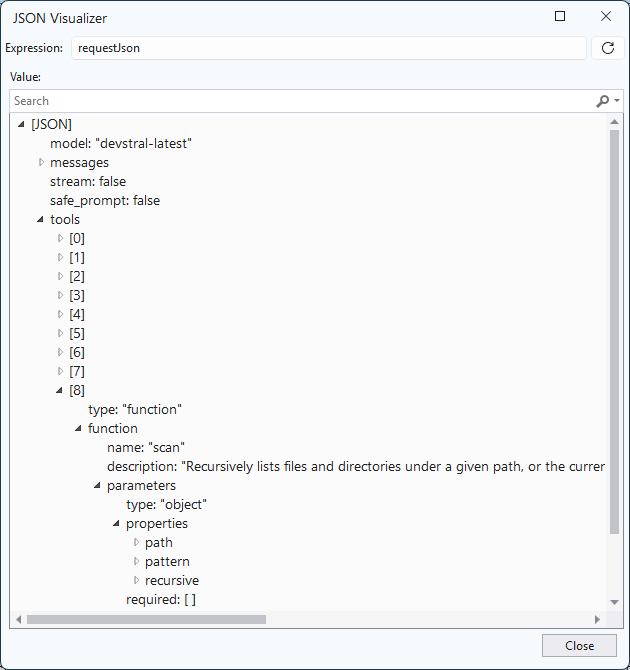
Task: Expand tools item [3]
Action: (60, 296)
